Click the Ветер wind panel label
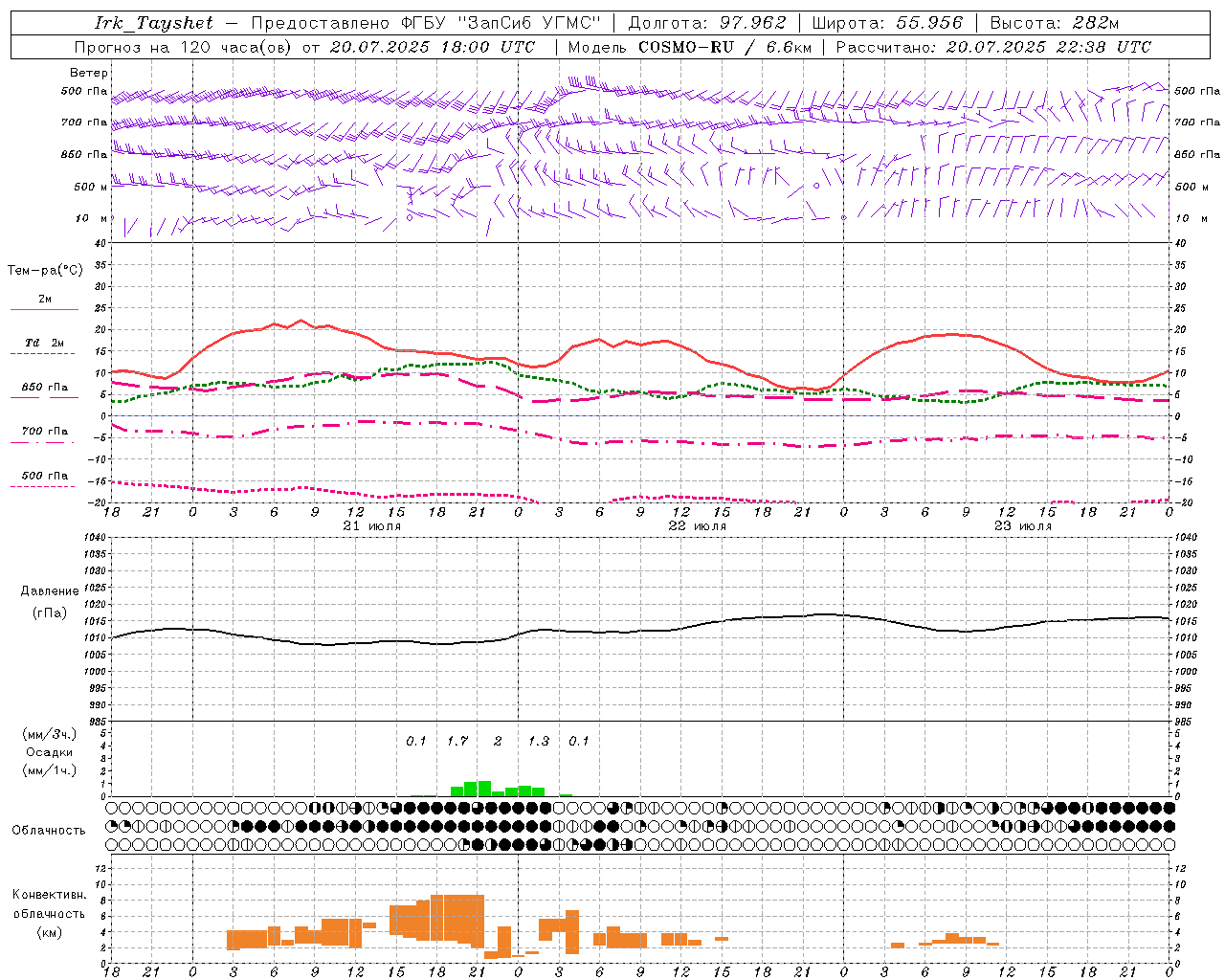Viewport: 1225px width, 980px height. tap(89, 73)
